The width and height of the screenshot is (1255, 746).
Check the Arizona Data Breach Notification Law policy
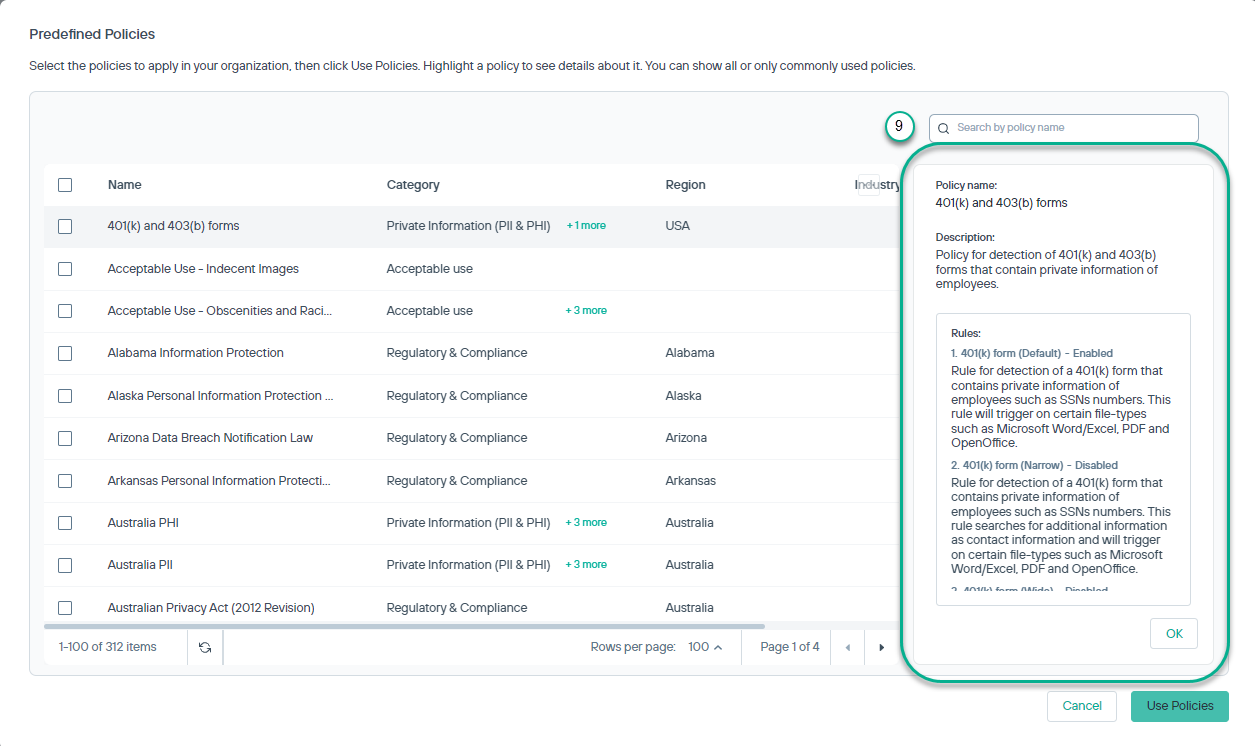tap(65, 438)
